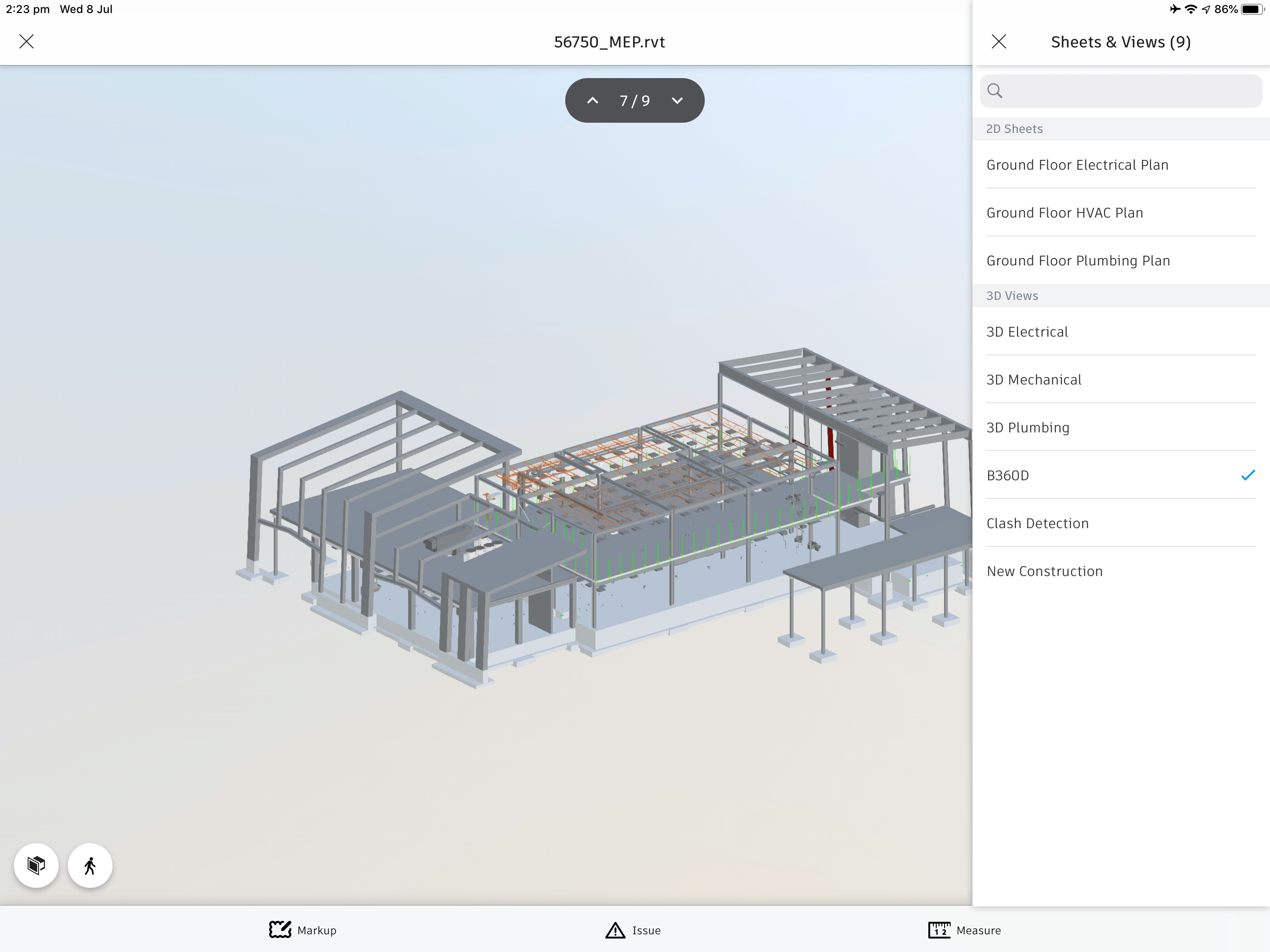Select the 3D Plumbing view
Screen dimensions: 1270x952
1028,427
